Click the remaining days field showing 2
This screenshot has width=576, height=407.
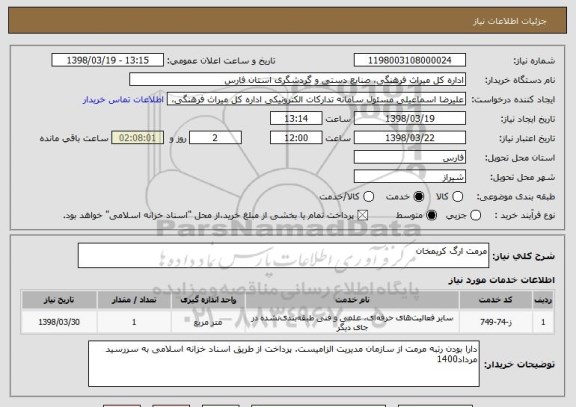[x=215, y=138]
